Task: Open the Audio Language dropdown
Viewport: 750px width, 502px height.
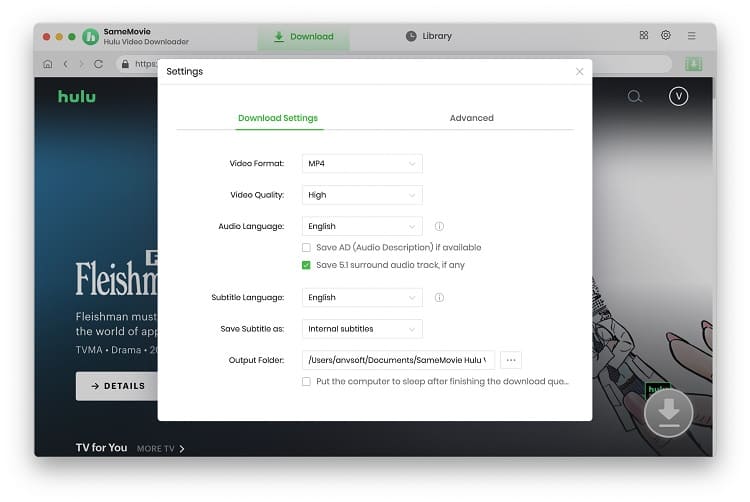Action: coord(362,226)
